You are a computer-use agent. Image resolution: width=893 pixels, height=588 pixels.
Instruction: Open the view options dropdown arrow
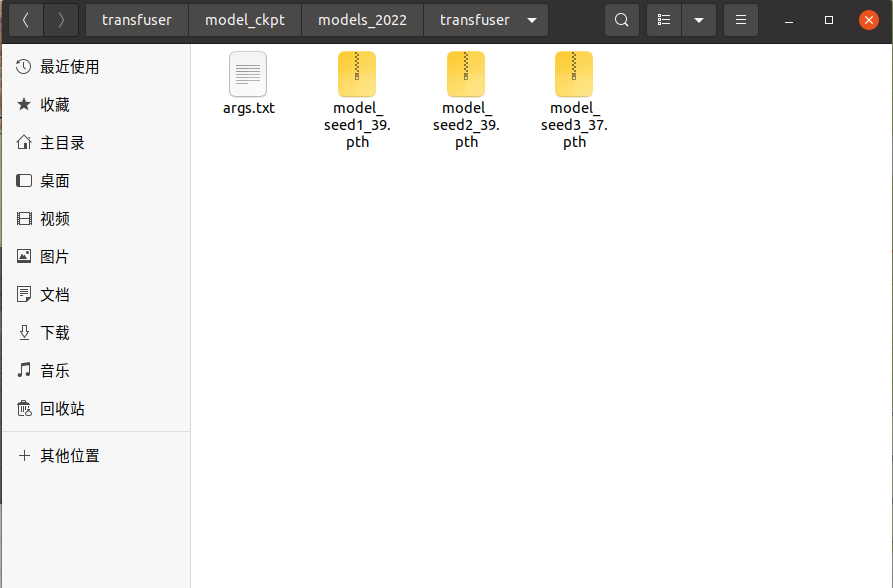pos(700,19)
